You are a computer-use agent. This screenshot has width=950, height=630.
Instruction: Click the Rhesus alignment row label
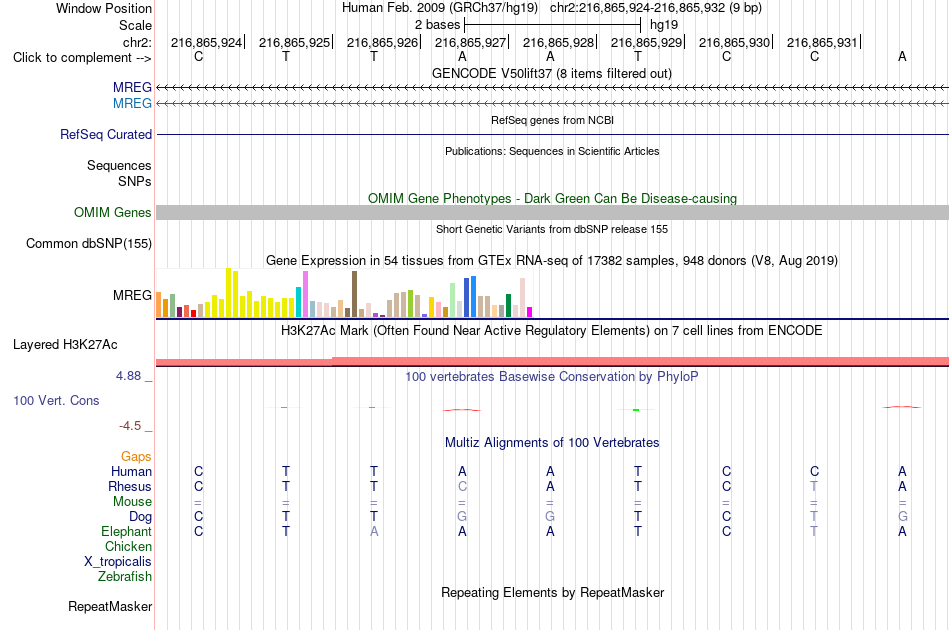click(x=130, y=486)
